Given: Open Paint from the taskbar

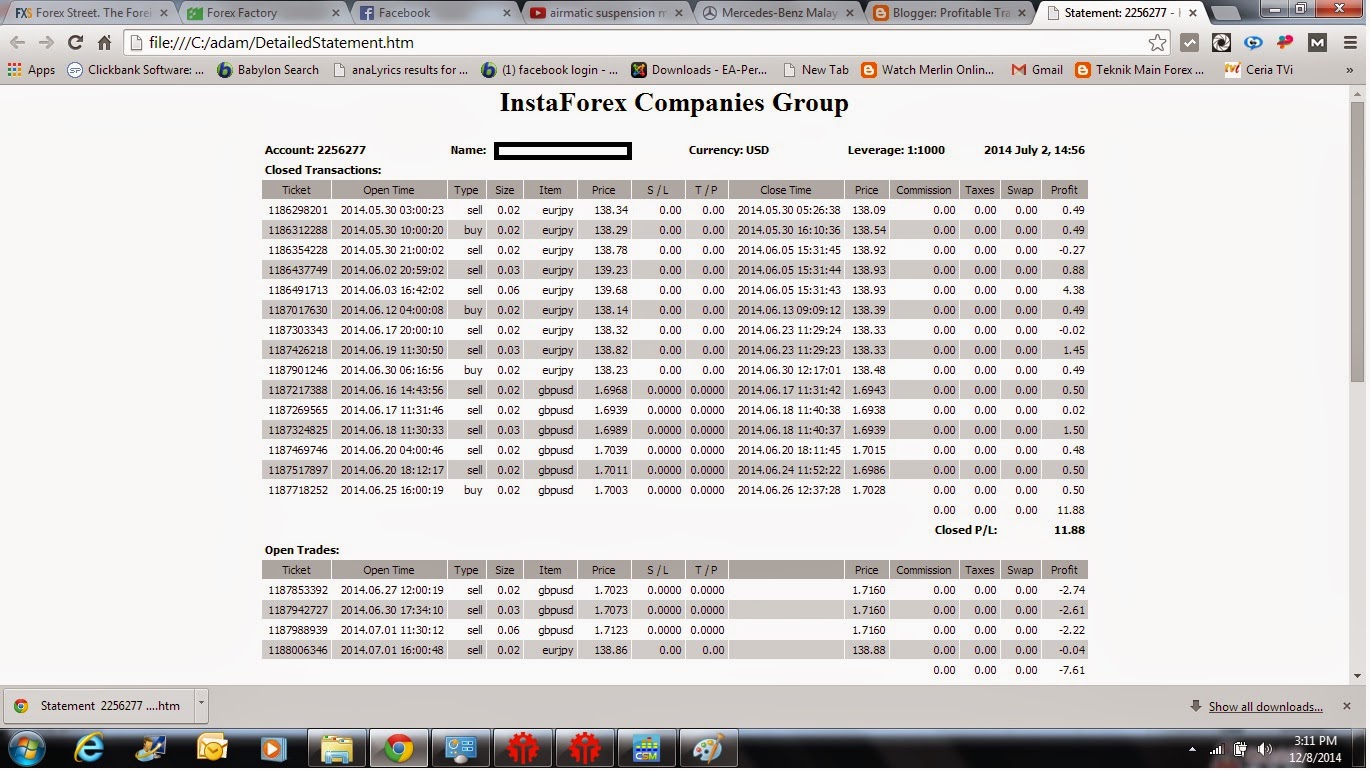Looking at the screenshot, I should coord(709,748).
